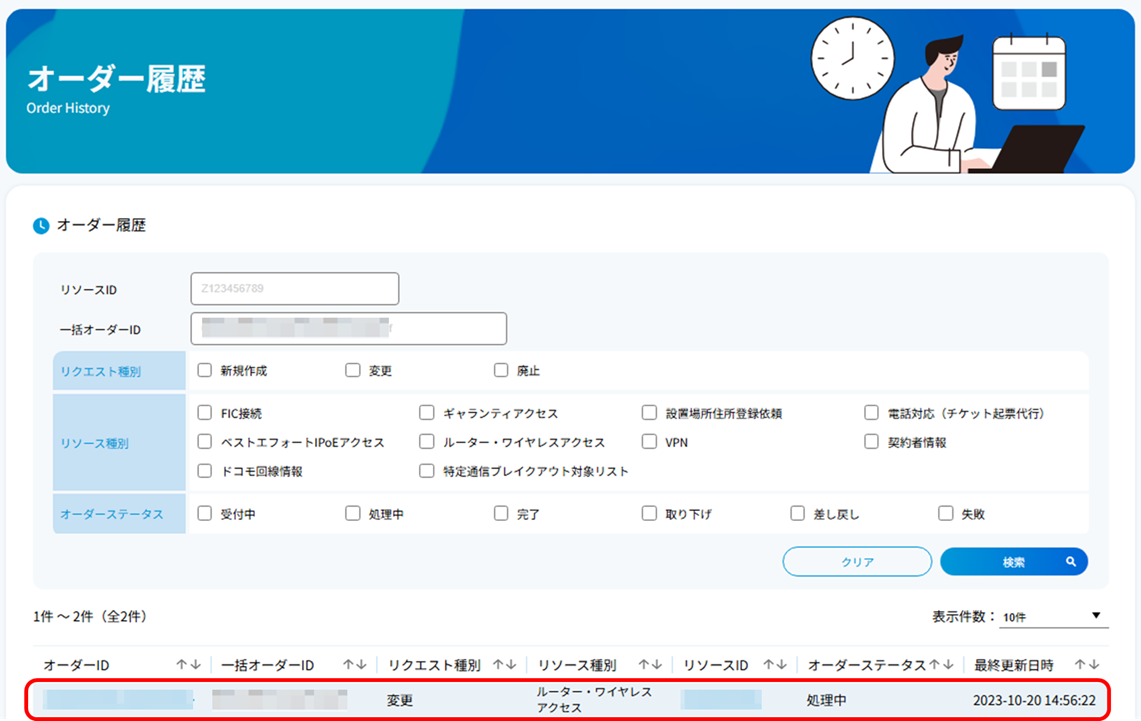Enable the 失敗 status checkbox
This screenshot has height=721, width=1141.
(946, 512)
